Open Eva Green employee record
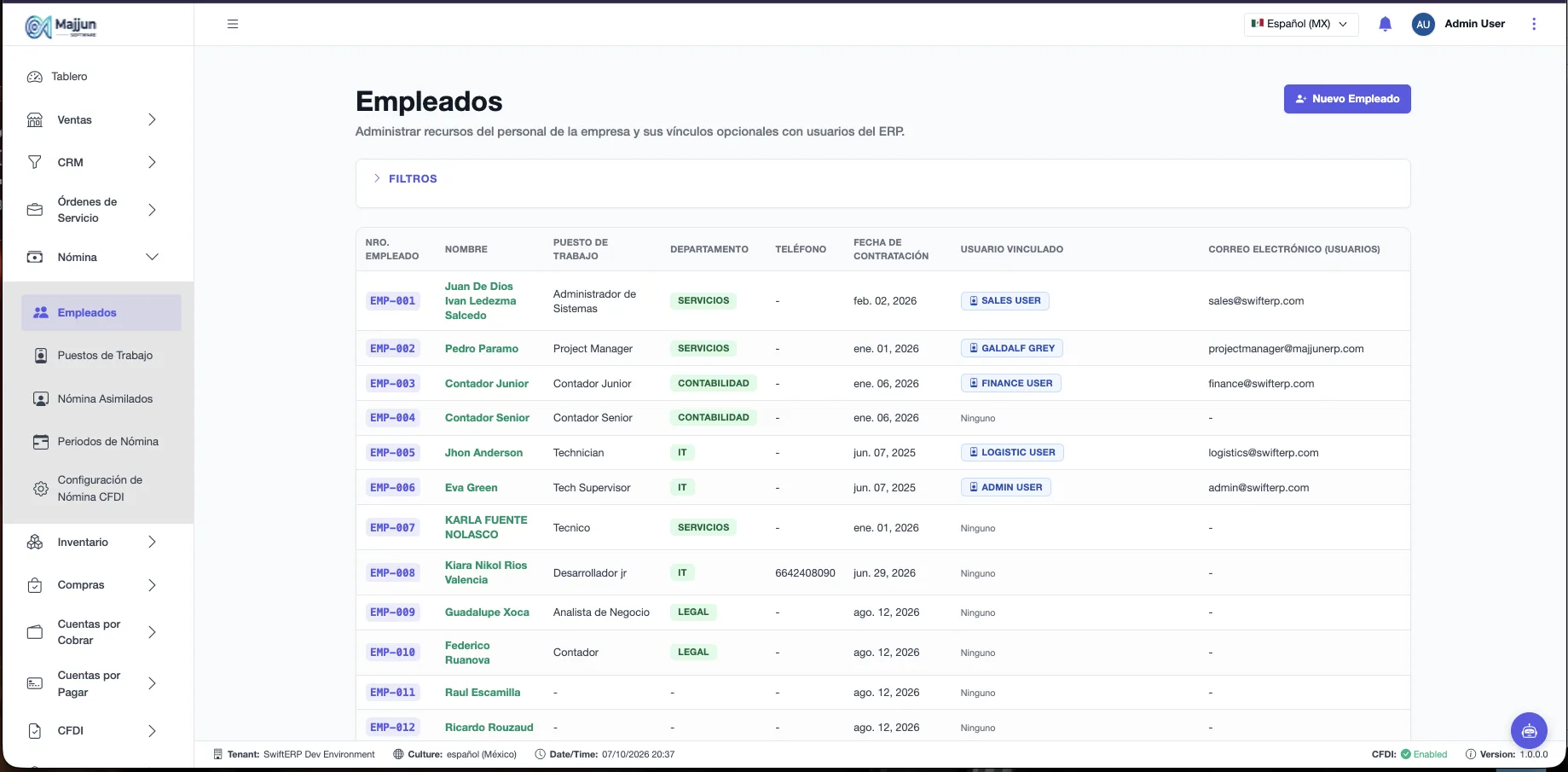The width and height of the screenshot is (1568, 772). pos(472,488)
